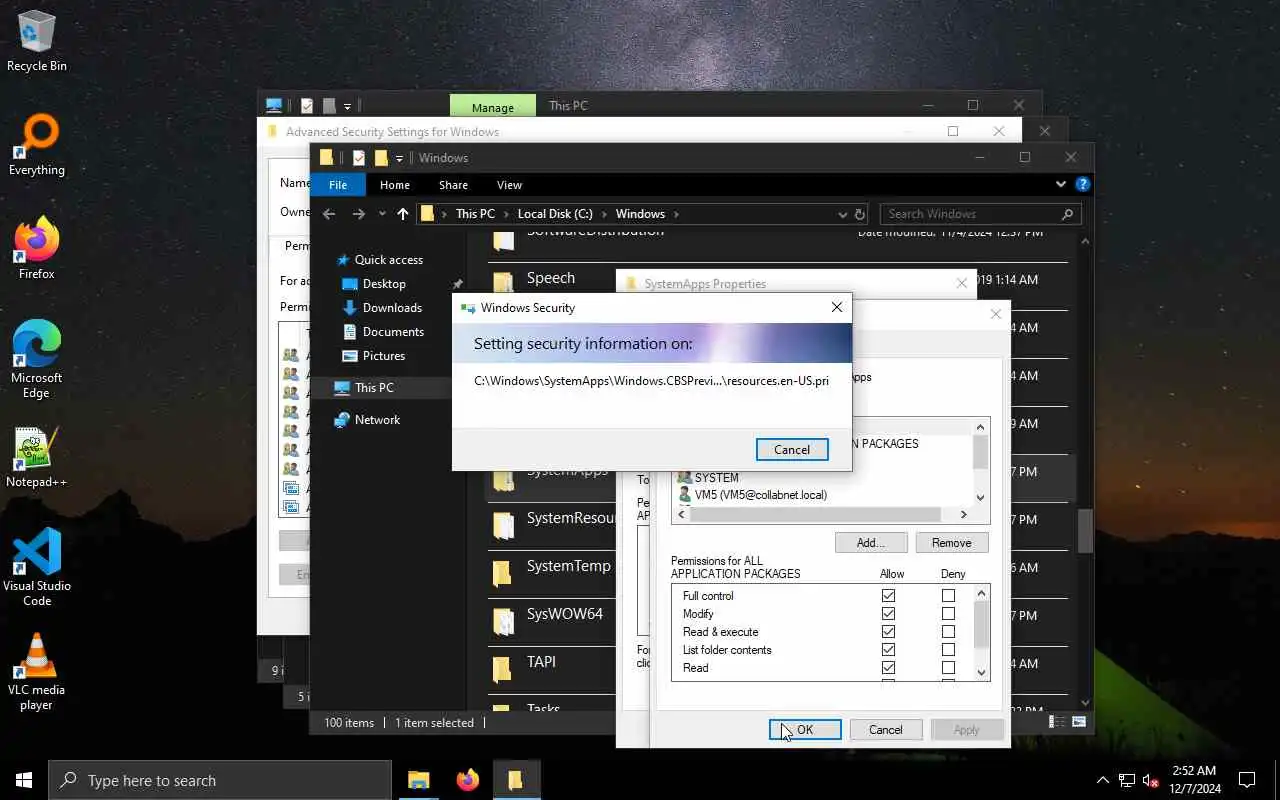Open the Firefox taskbar icon
1280x800 pixels.
pyautogui.click(x=467, y=780)
